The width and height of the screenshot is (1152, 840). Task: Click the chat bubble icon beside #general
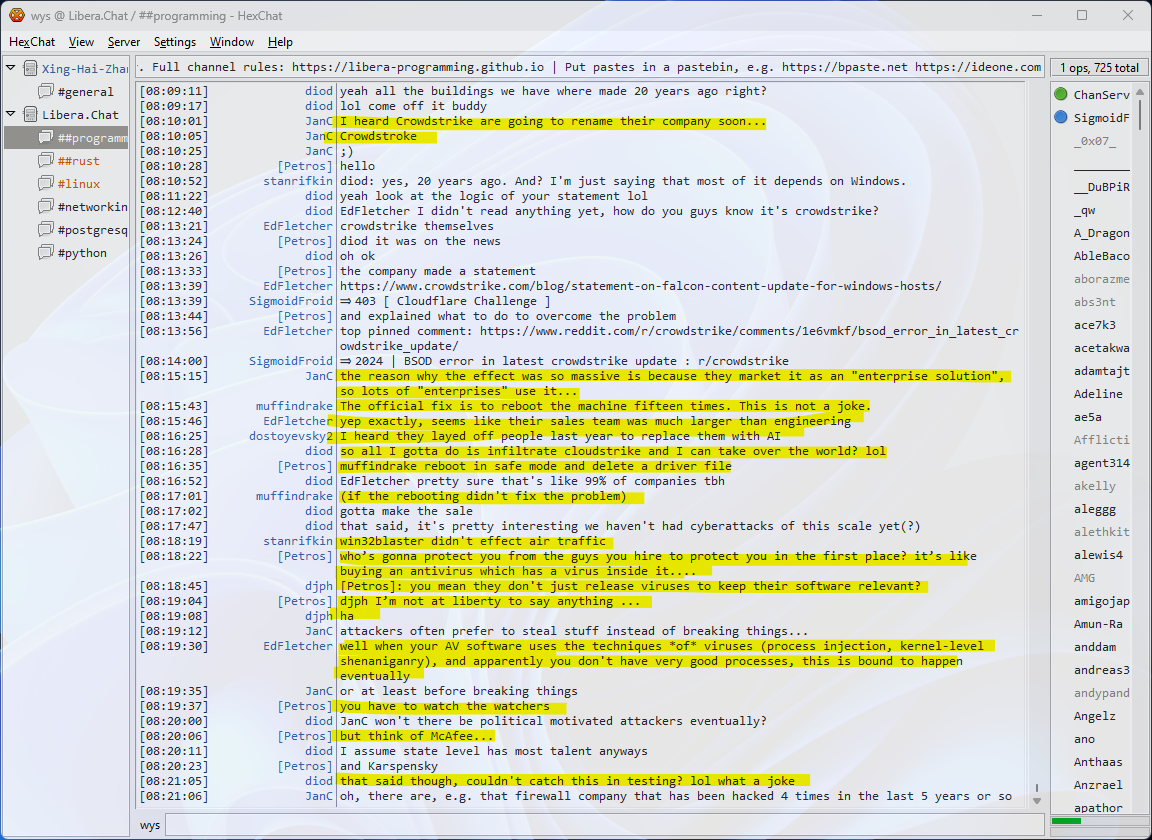point(46,92)
